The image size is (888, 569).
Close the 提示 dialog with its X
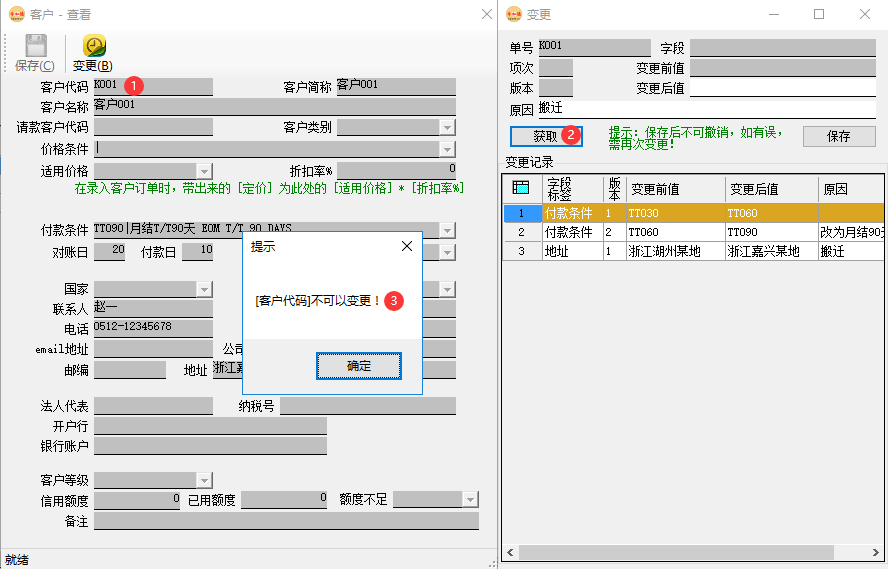point(406,246)
